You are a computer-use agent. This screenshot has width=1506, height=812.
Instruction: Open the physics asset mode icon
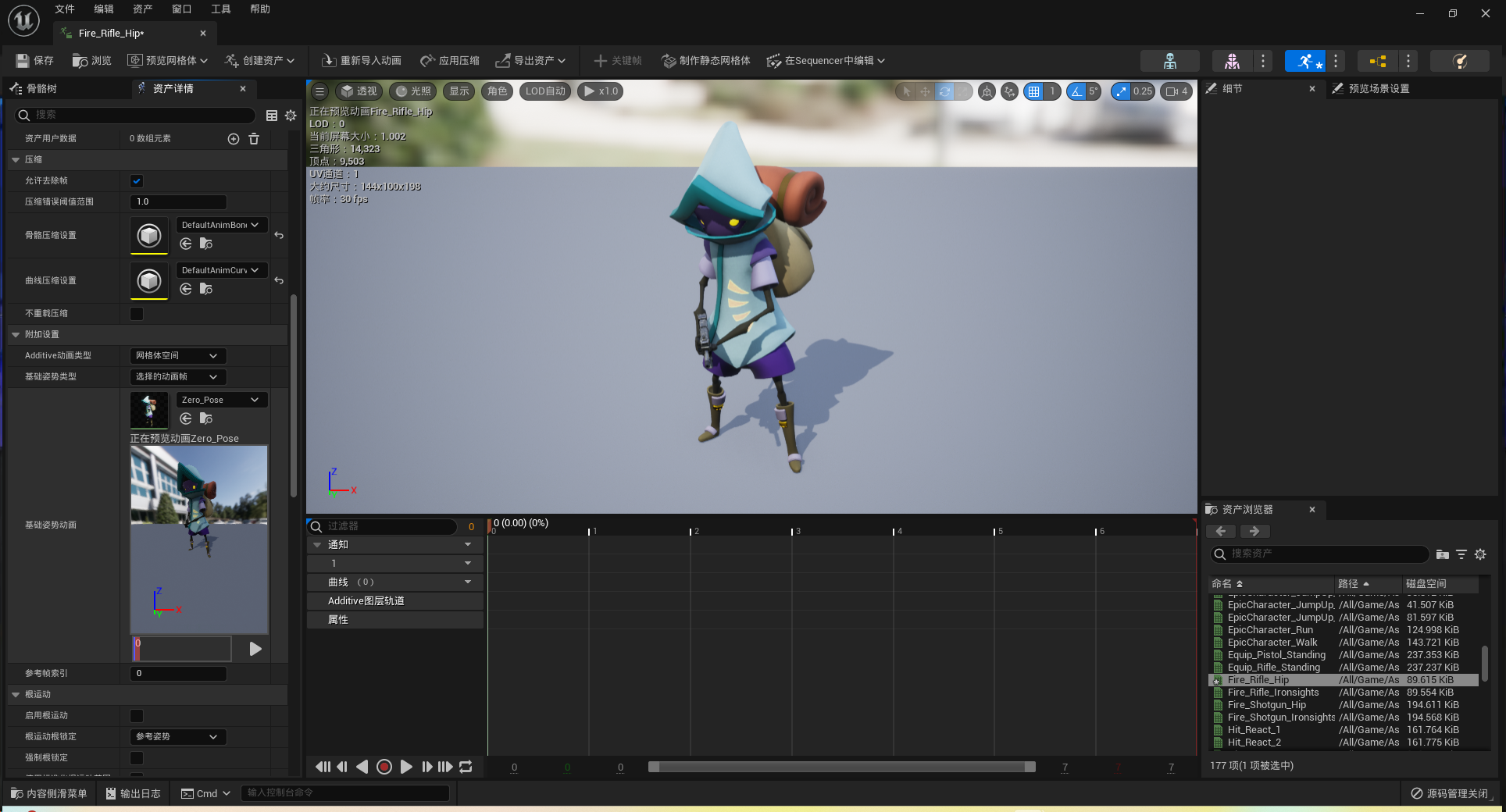(x=1459, y=61)
